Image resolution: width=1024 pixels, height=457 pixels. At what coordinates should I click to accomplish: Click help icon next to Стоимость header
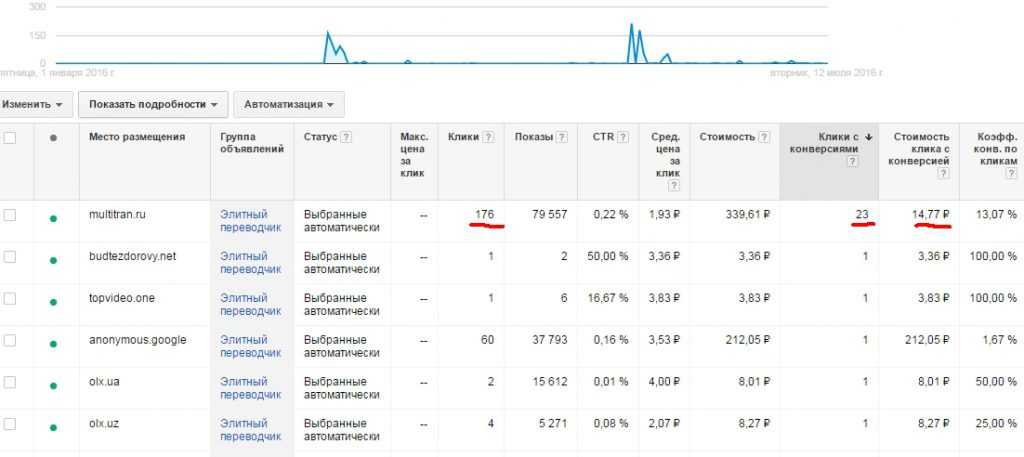pyautogui.click(x=765, y=138)
